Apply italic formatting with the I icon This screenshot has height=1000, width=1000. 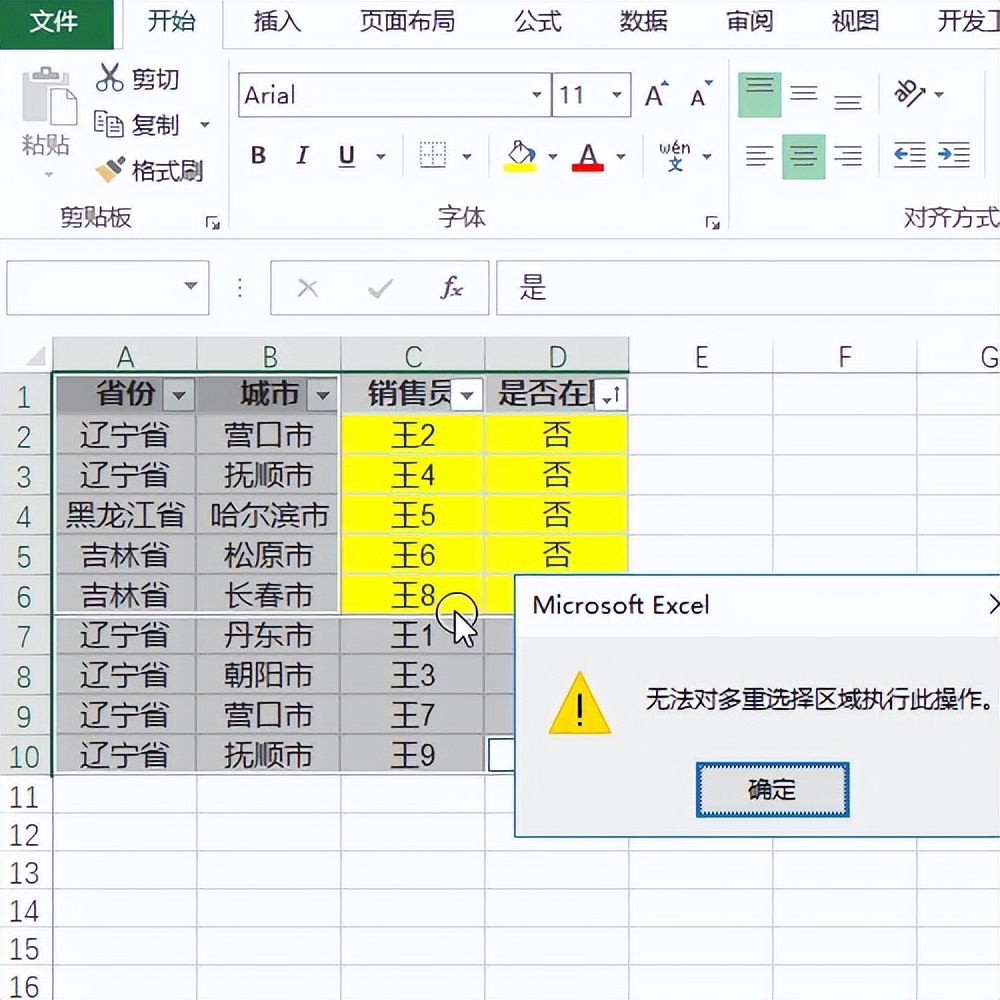[x=301, y=156]
